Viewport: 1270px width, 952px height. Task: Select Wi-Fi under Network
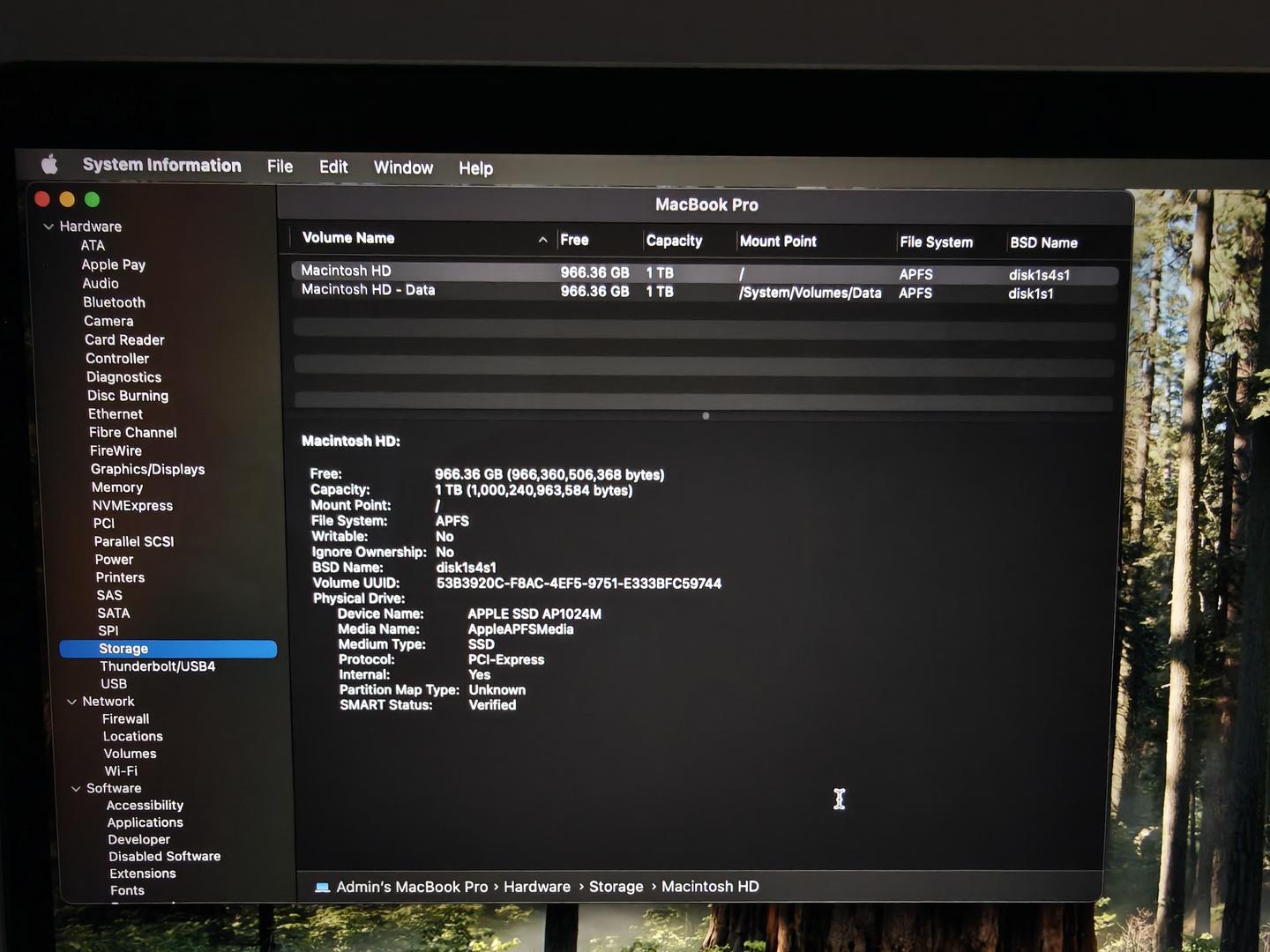click(121, 770)
